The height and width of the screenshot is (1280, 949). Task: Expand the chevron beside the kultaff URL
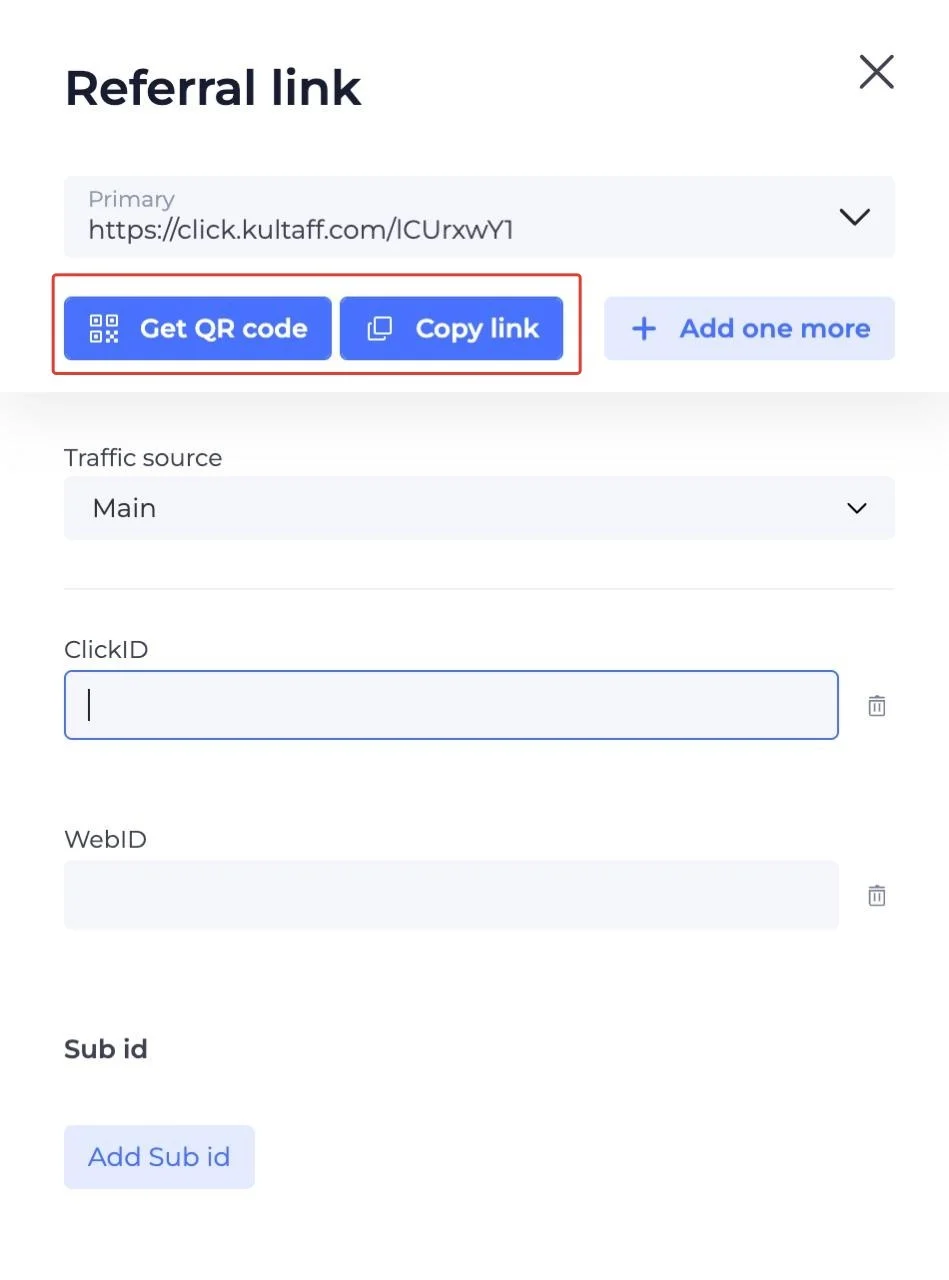click(x=854, y=217)
